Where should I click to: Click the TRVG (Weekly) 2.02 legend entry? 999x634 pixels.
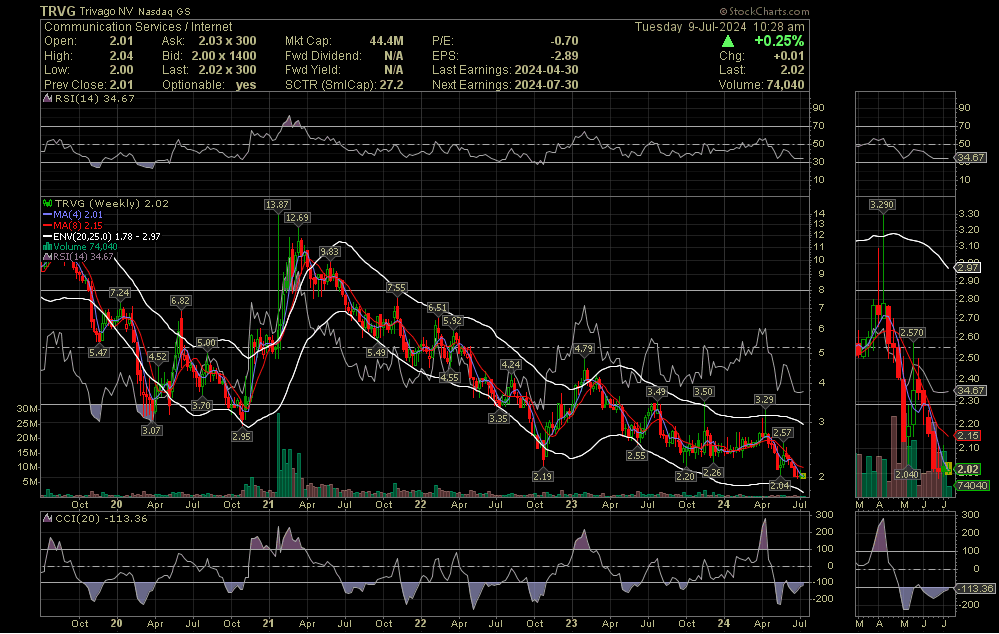pos(111,204)
